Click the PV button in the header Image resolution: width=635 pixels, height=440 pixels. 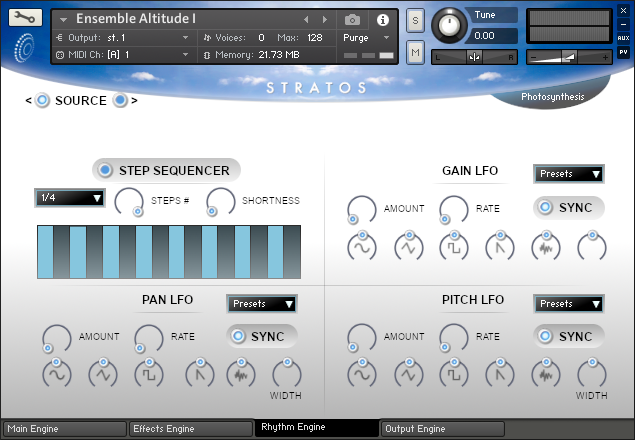623,52
